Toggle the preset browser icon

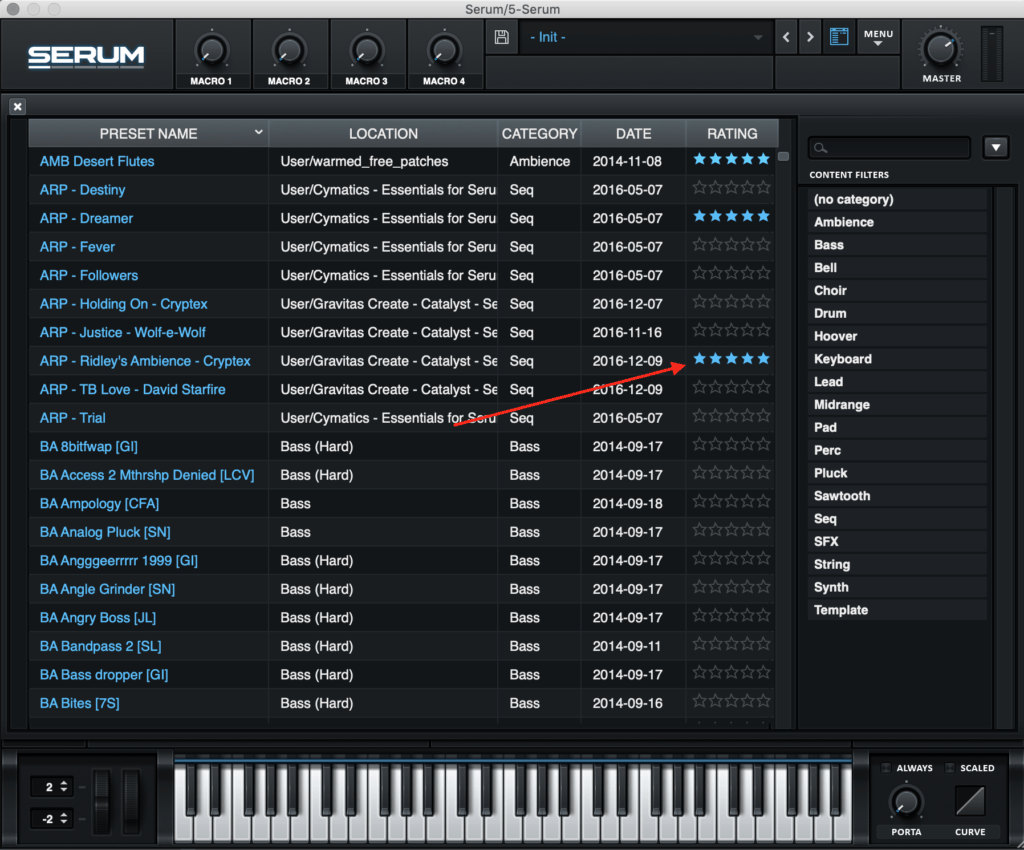839,37
